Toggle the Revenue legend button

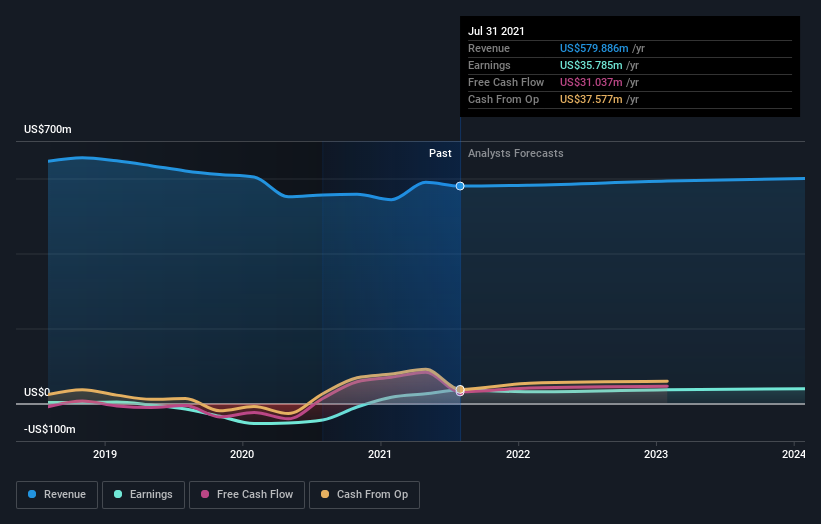(57, 495)
